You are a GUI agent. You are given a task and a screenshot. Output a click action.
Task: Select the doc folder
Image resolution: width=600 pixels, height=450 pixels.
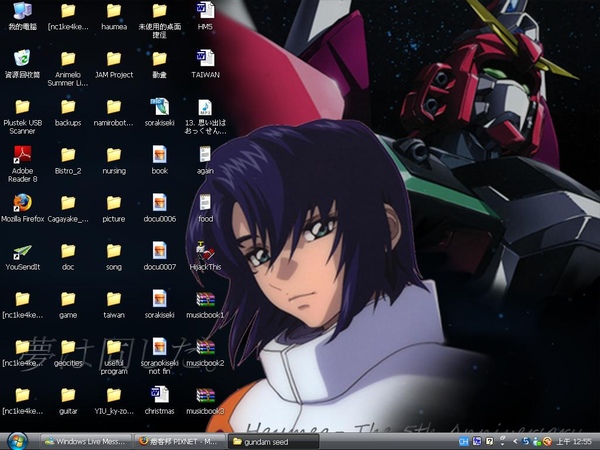pos(68,256)
